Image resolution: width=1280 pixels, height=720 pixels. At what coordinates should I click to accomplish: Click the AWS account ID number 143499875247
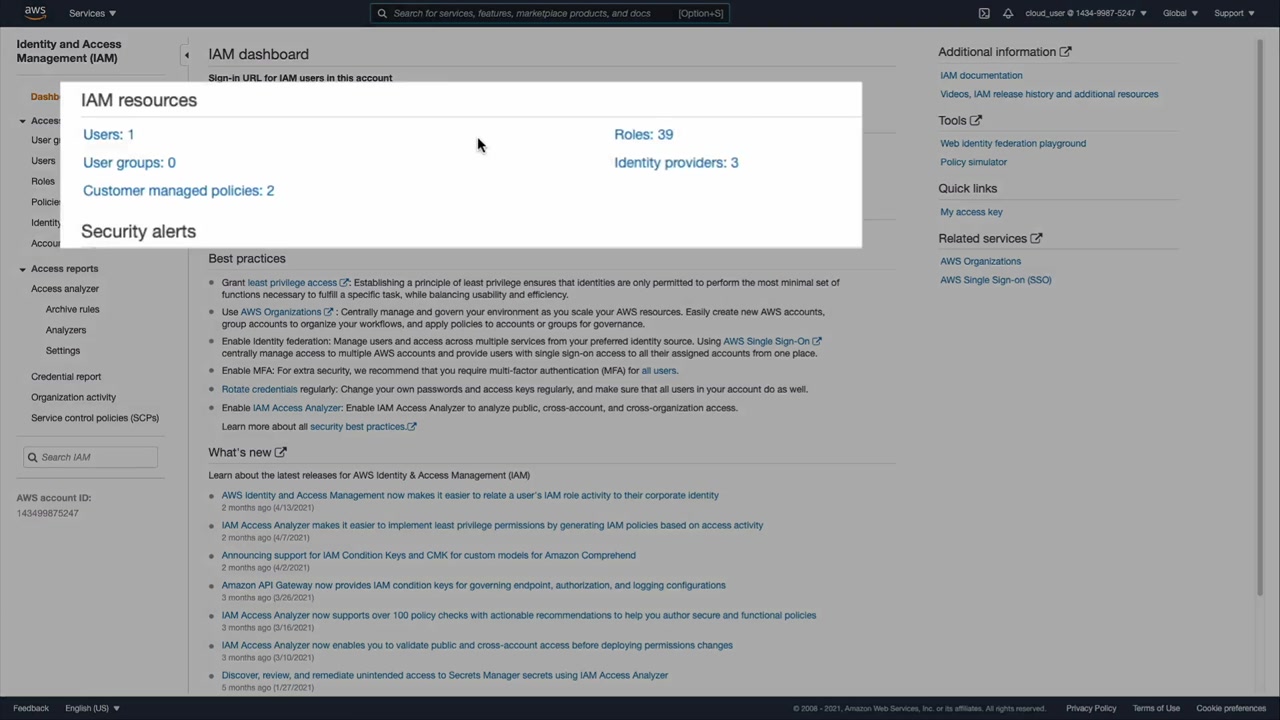[x=47, y=513]
